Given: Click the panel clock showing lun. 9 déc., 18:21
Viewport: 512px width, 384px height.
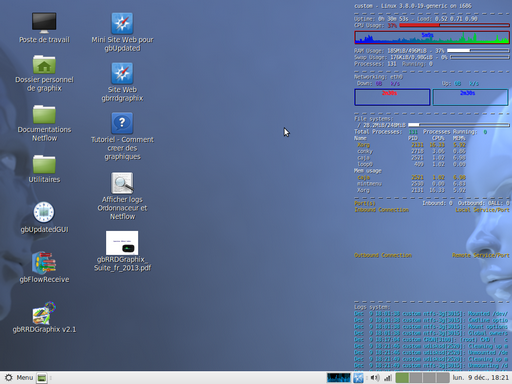Looking at the screenshot, I should coord(480,378).
